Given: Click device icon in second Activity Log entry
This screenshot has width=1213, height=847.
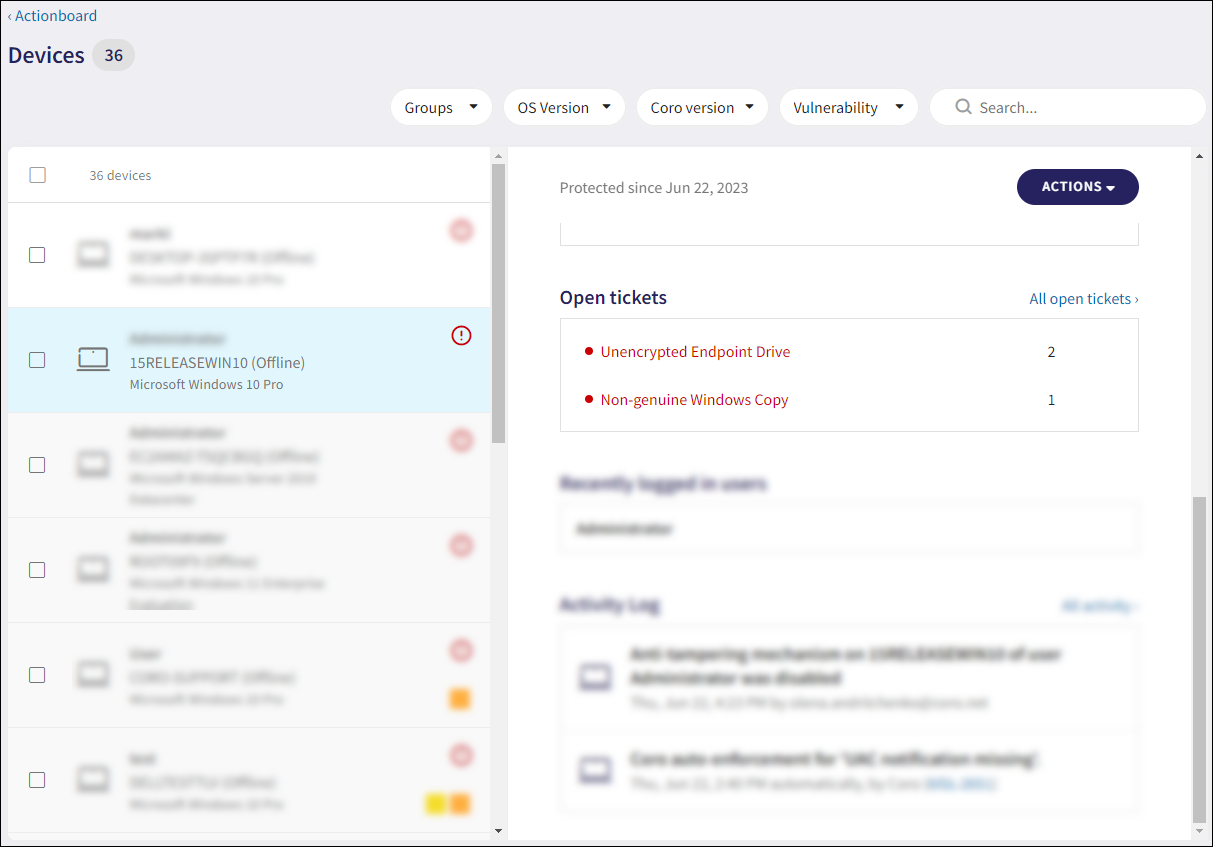Looking at the screenshot, I should coord(595,770).
